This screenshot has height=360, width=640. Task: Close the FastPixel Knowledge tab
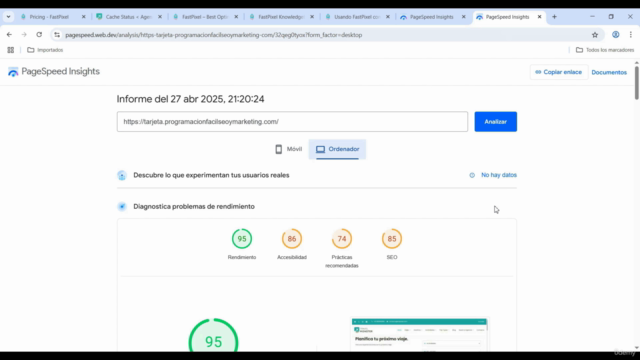pyautogui.click(x=312, y=17)
